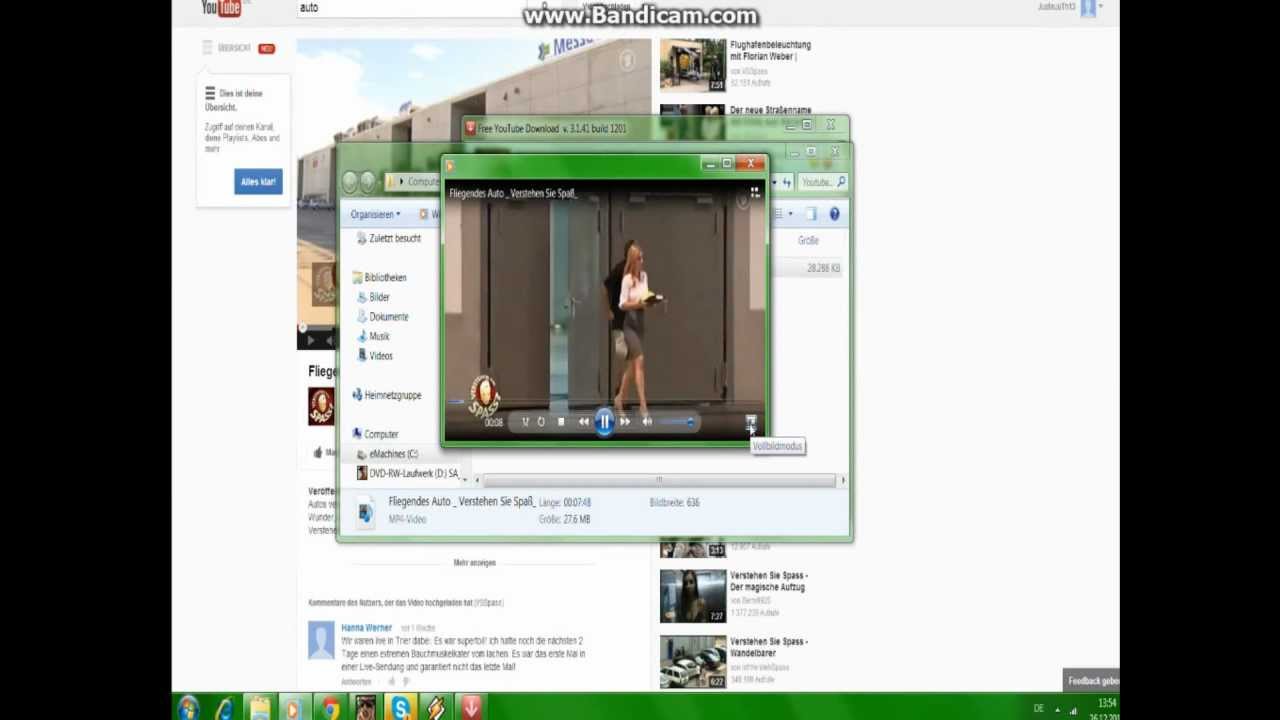Select Heimnetzgruppe in sidebar
The height and width of the screenshot is (720, 1280).
[386, 395]
